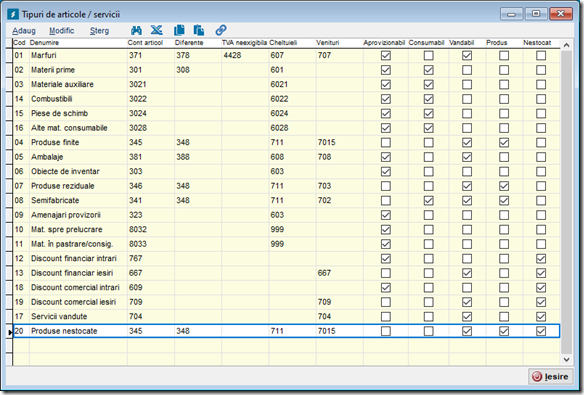
Task: Click the vertical scrollbar thumb
Action: (x=566, y=202)
